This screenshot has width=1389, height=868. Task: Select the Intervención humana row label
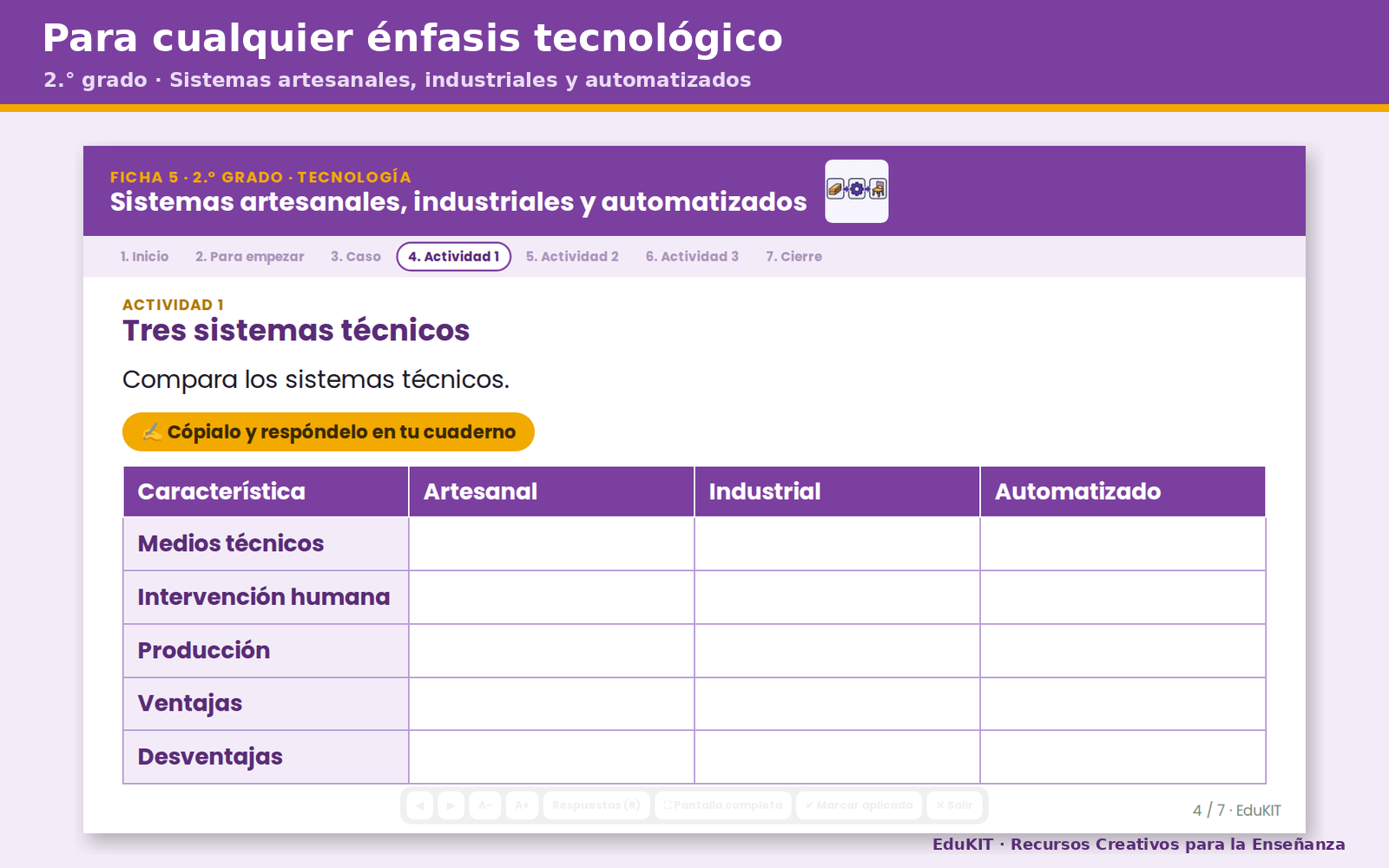[x=266, y=597]
